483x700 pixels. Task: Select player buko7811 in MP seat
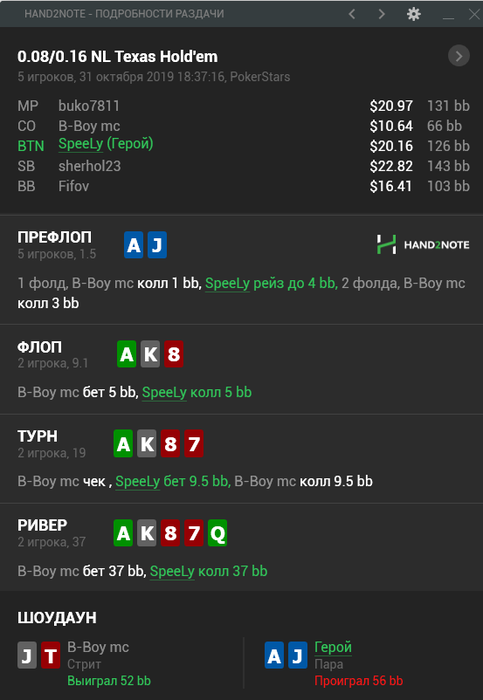tap(89, 106)
